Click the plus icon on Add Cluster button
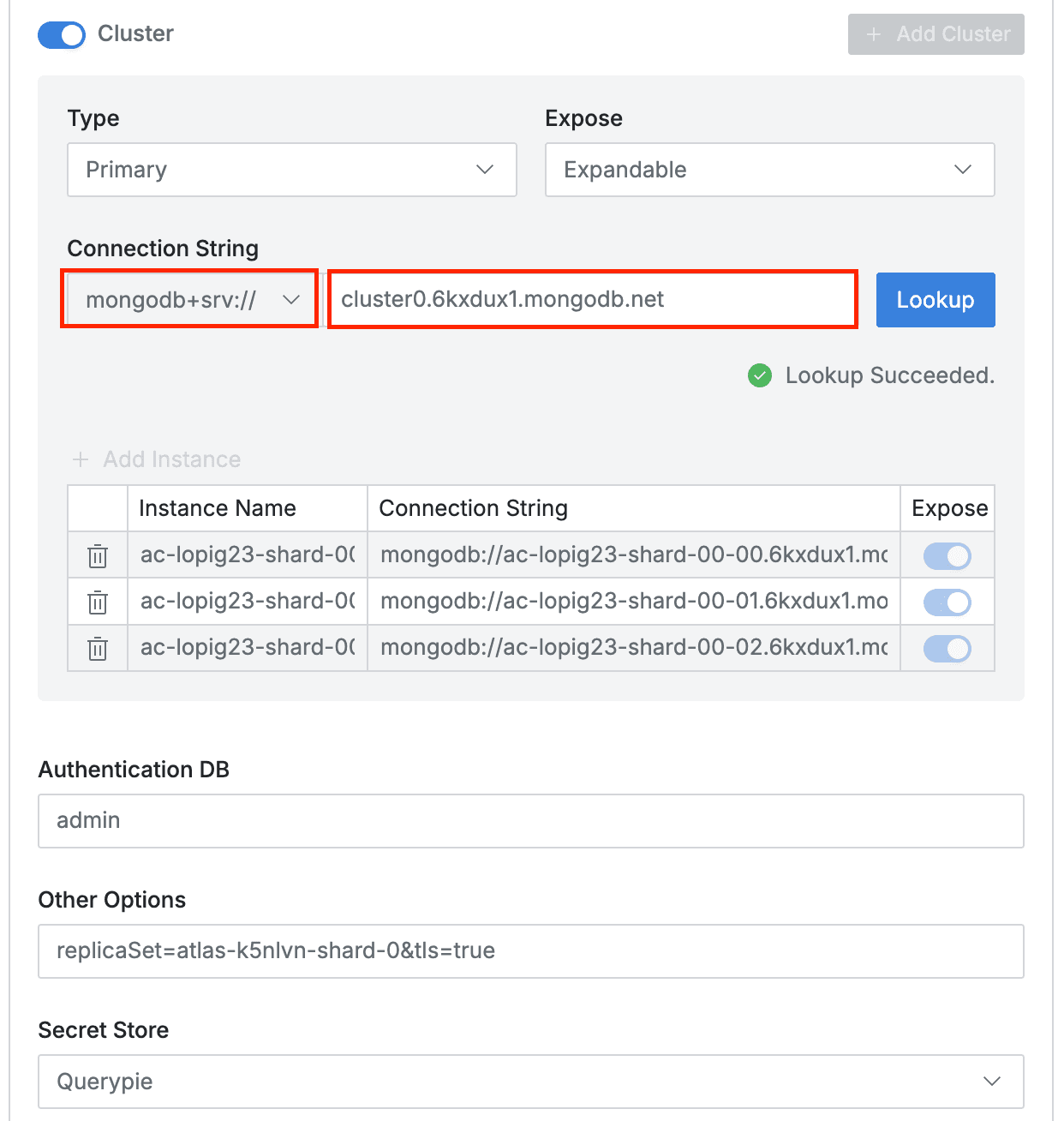Image resolution: width=1064 pixels, height=1121 pixels. coord(874,34)
